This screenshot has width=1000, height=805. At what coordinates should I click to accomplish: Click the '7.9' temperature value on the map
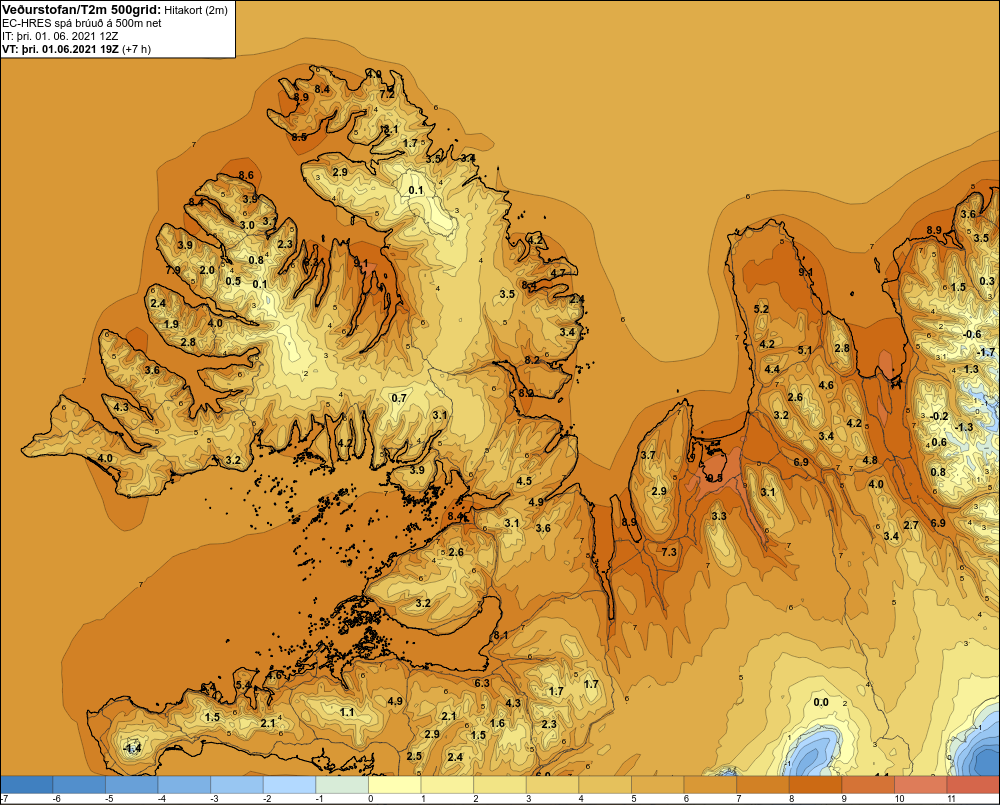[173, 270]
